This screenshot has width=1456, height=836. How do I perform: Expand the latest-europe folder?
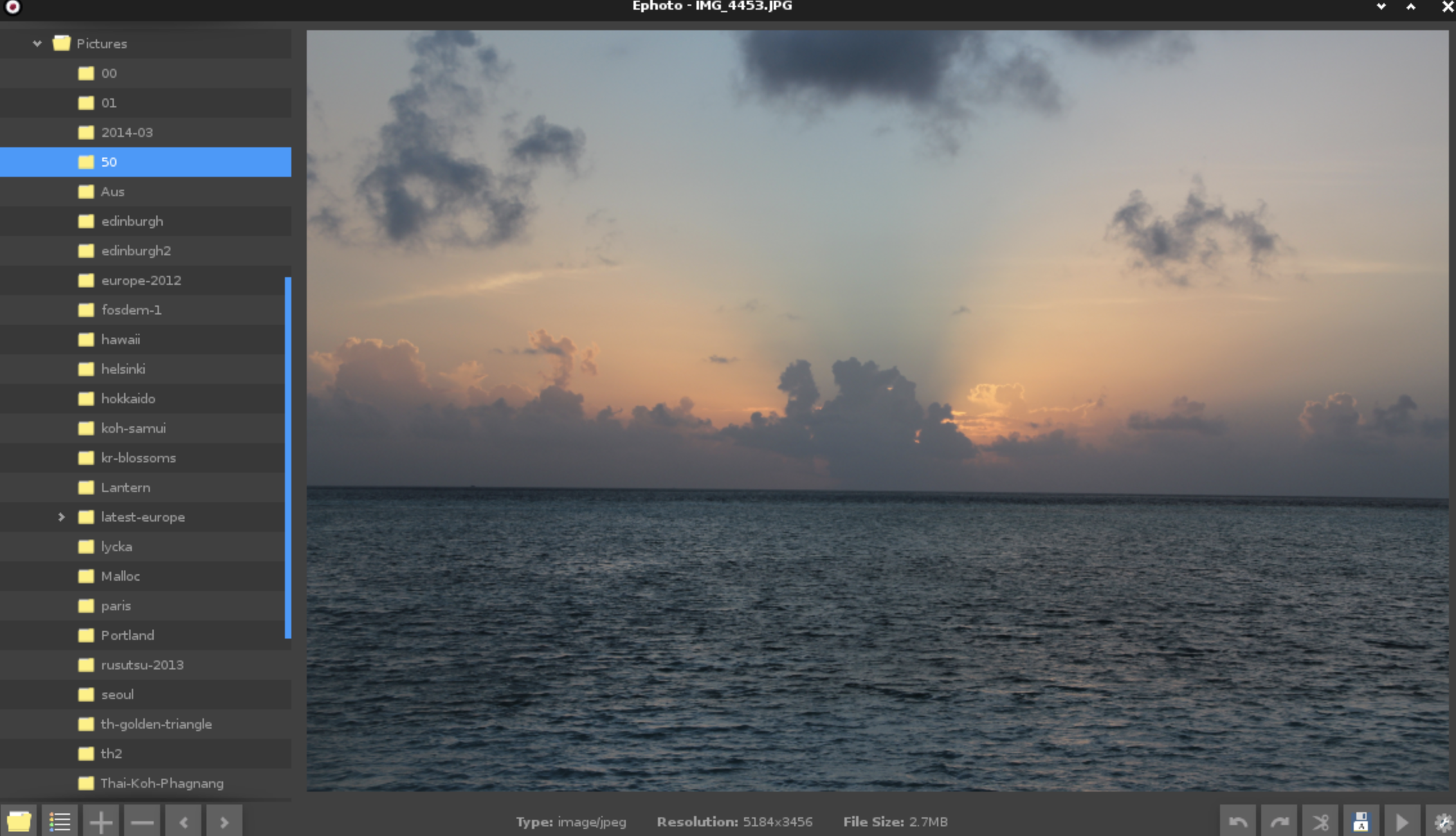[x=61, y=517]
